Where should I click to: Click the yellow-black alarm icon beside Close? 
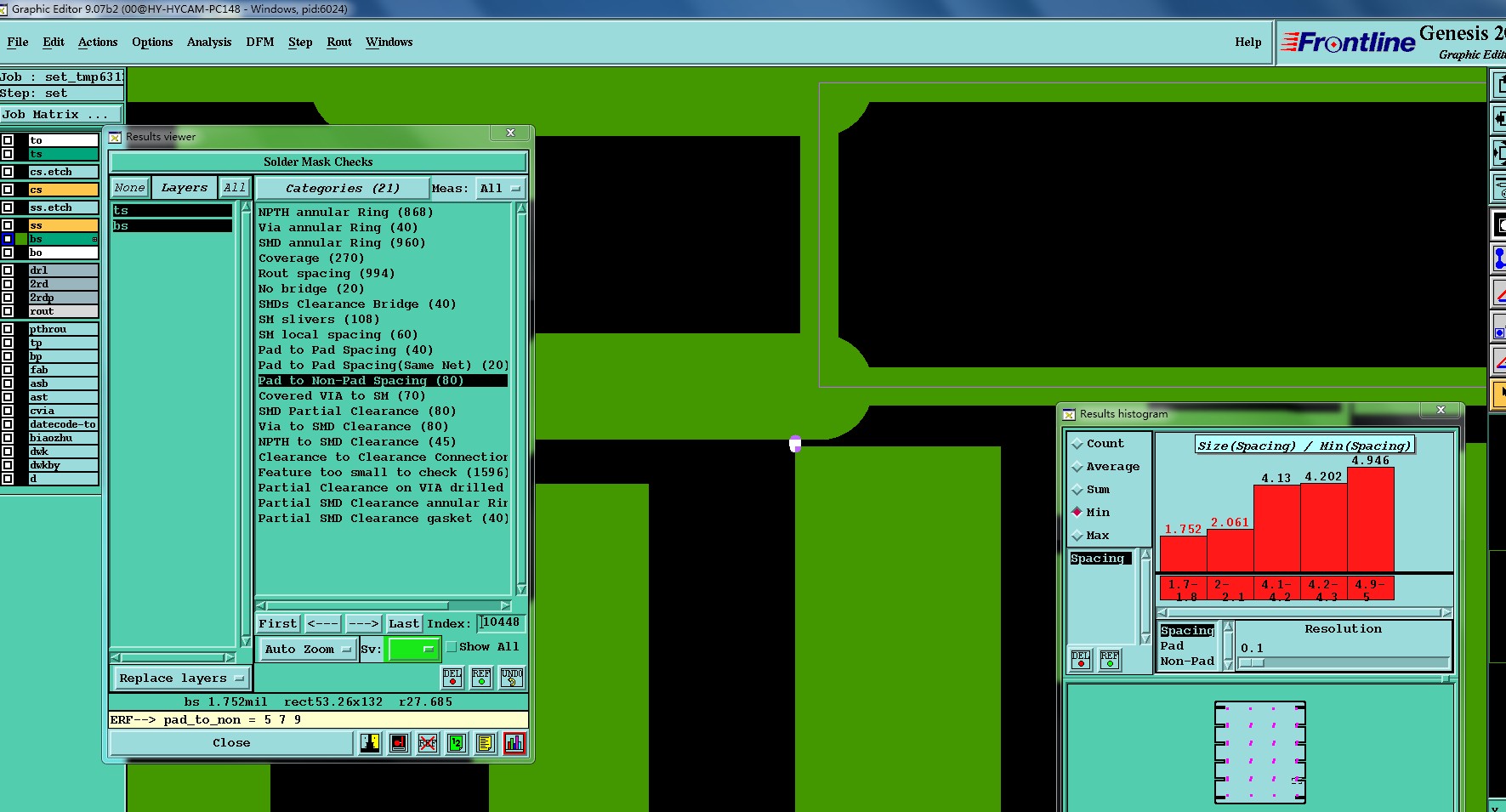(370, 743)
